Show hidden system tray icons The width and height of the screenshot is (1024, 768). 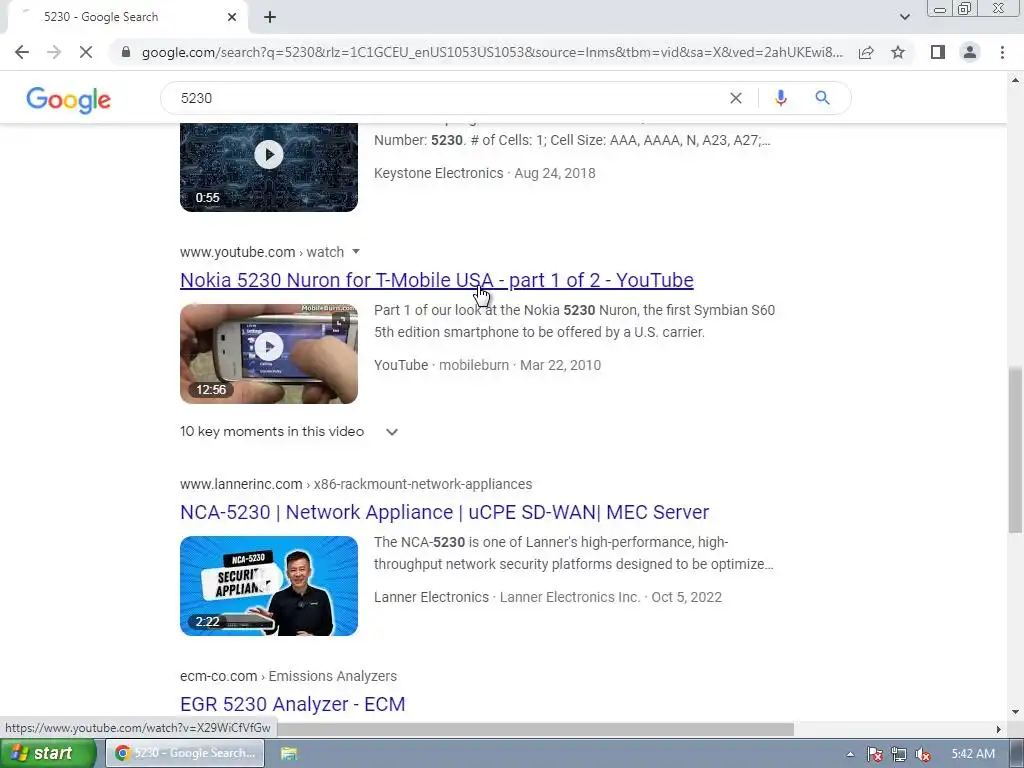[850, 754]
